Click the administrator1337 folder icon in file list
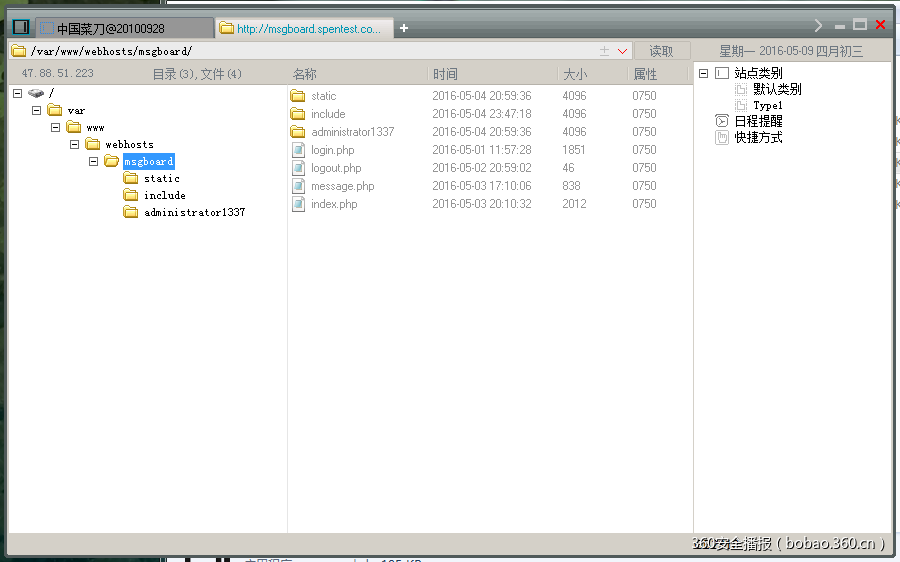 point(298,132)
